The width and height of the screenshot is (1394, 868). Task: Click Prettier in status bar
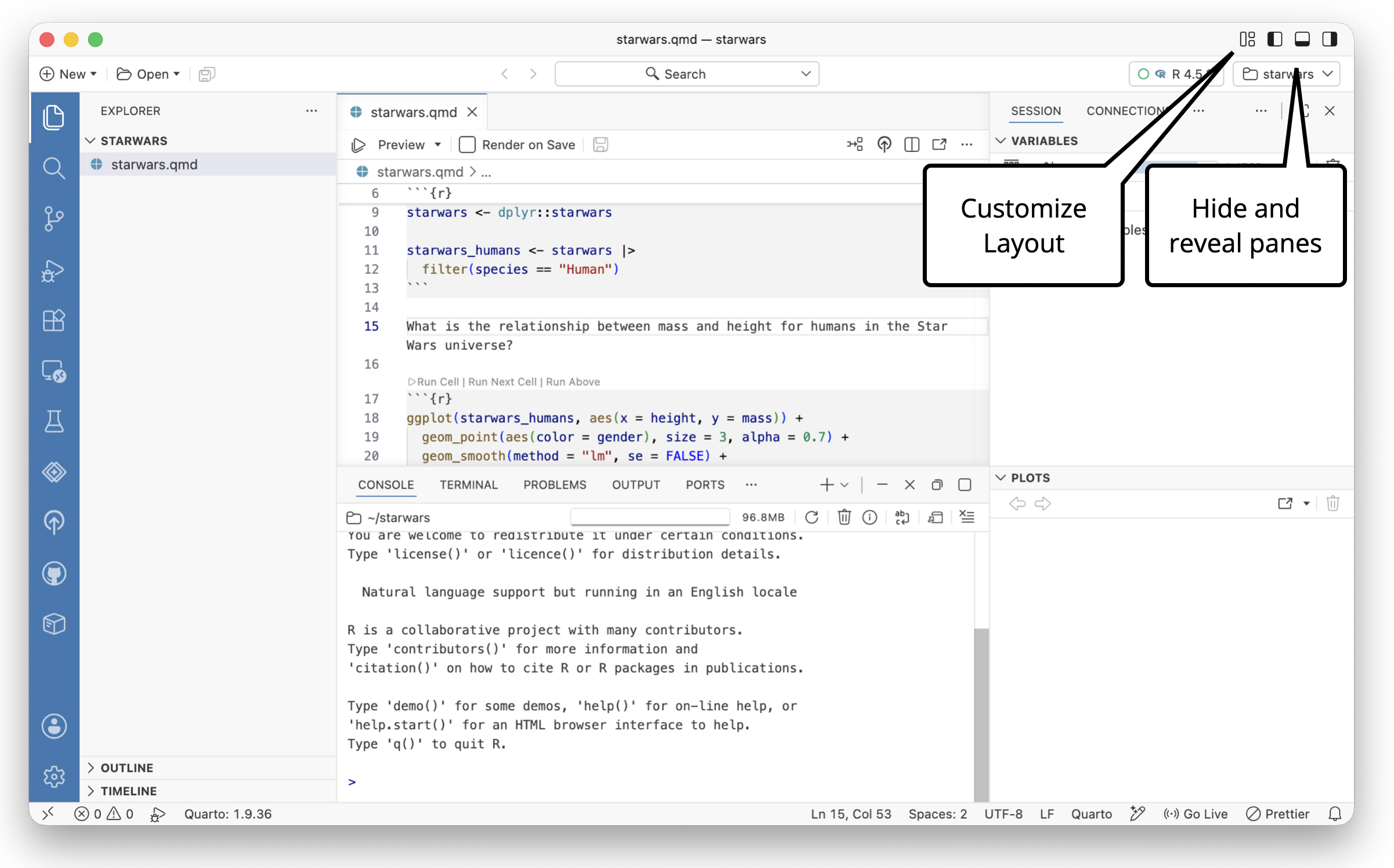(1278, 814)
